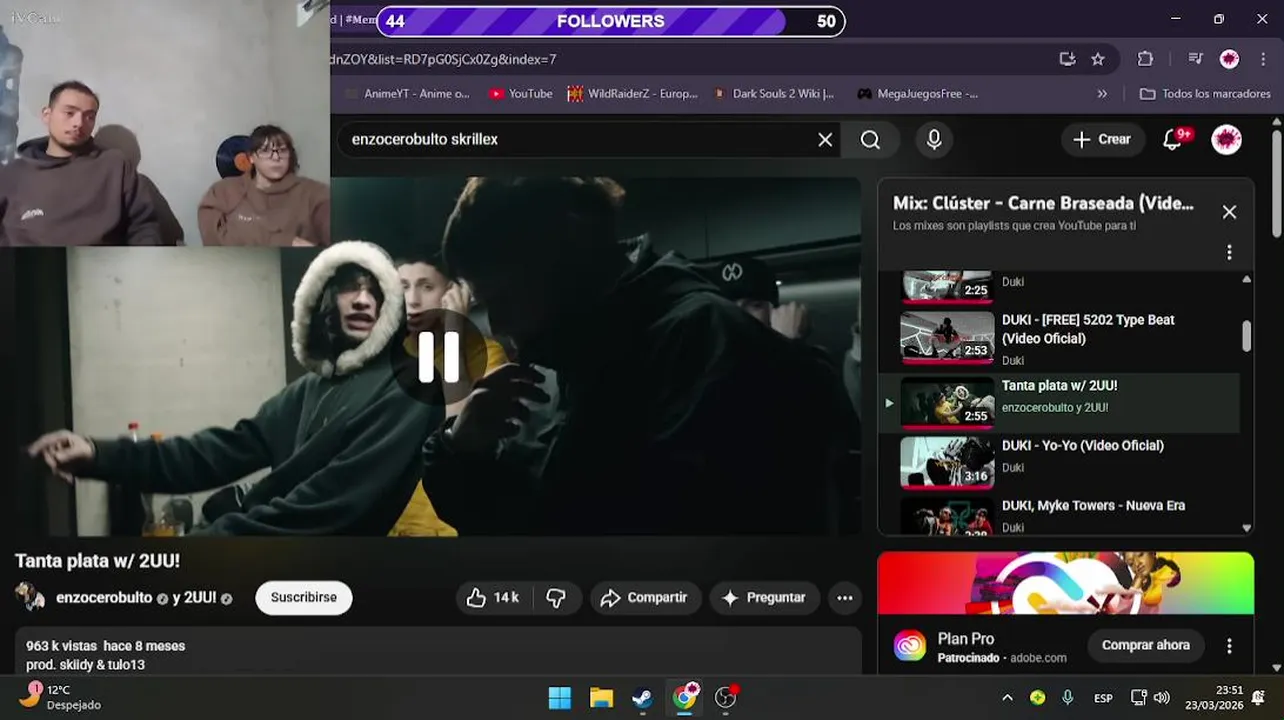Expand the hidden bookmarks chevron
Viewport: 1284px width, 720px height.
(x=1102, y=94)
